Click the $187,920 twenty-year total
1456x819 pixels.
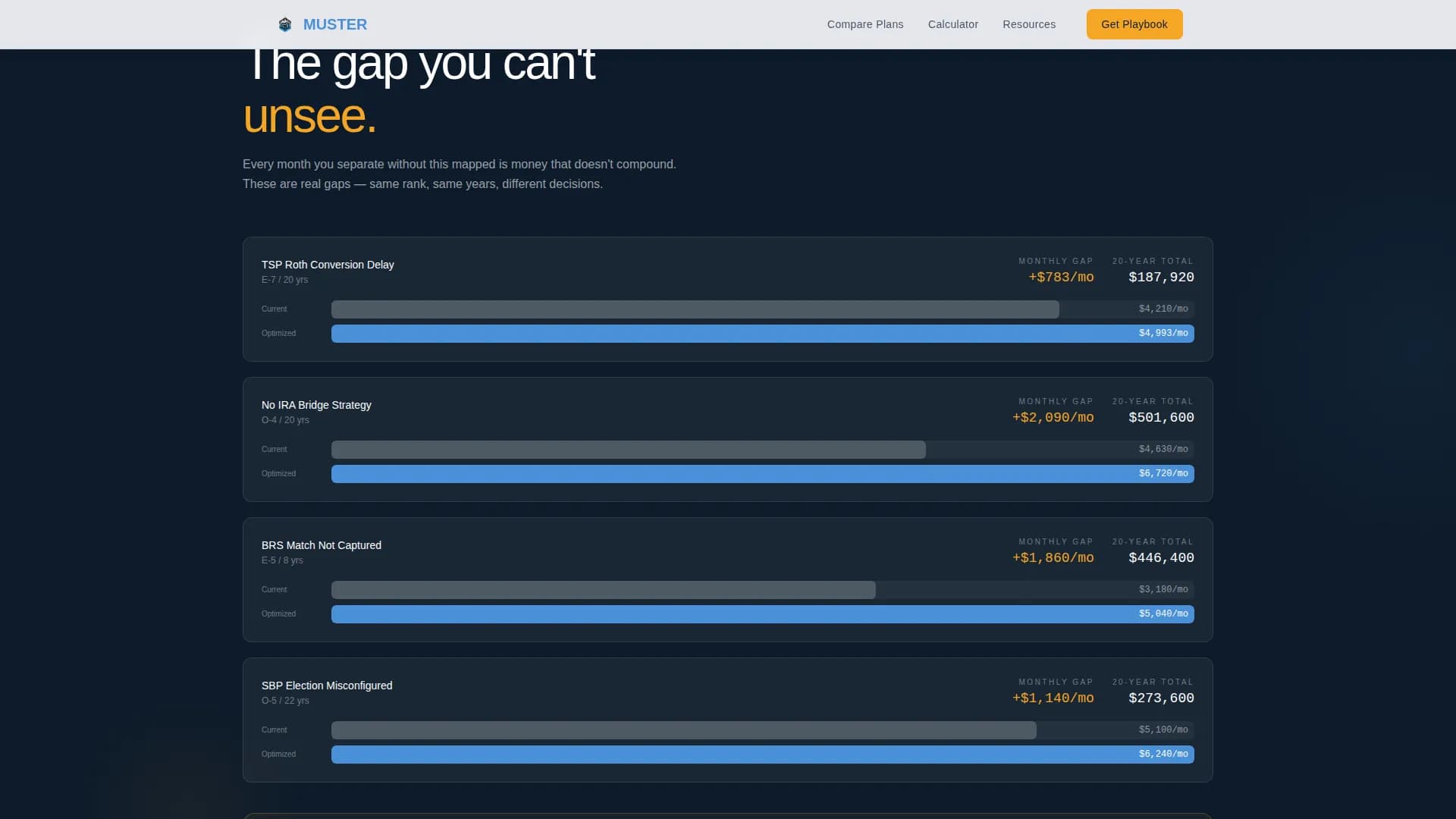(x=1161, y=278)
